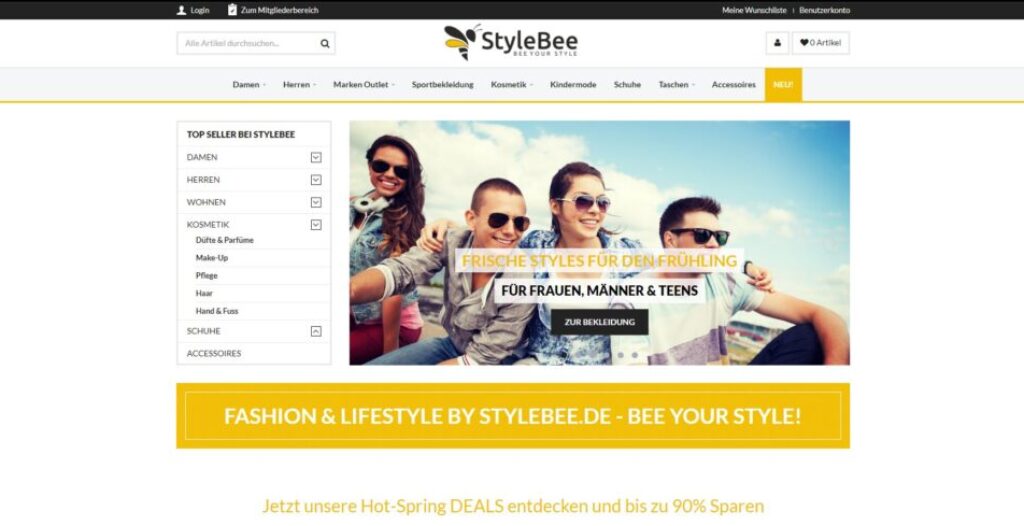
Task: Open the Zum Mitgliederbereich link
Action: 280,10
